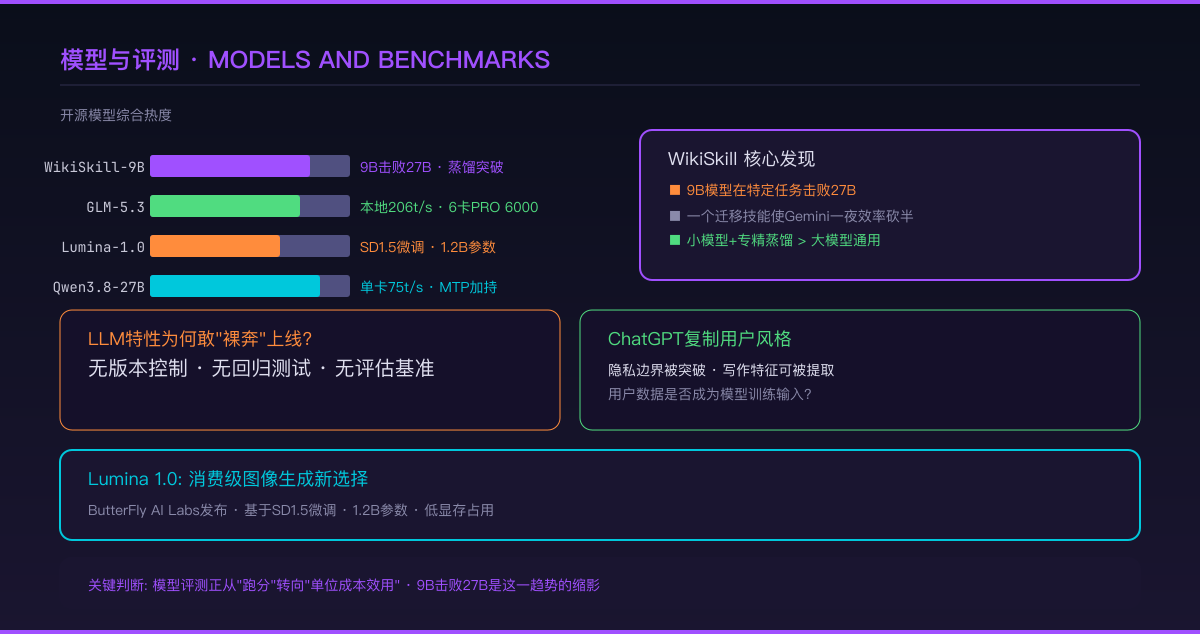
Task: Click the WikiSkill-9B bar label
Action: coord(95,167)
